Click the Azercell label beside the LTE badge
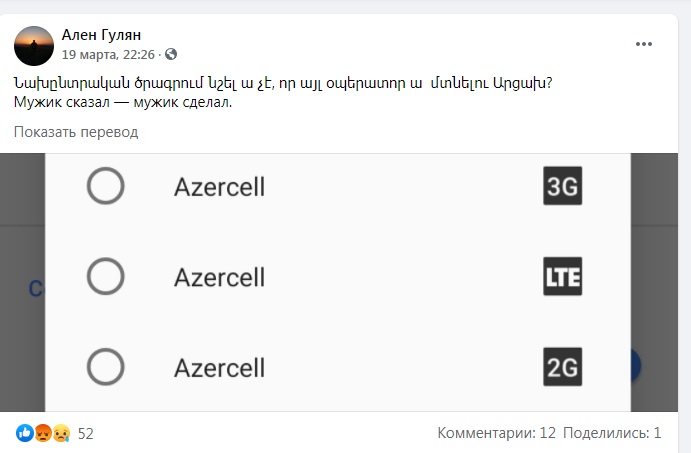The width and height of the screenshot is (691, 453). (x=219, y=277)
